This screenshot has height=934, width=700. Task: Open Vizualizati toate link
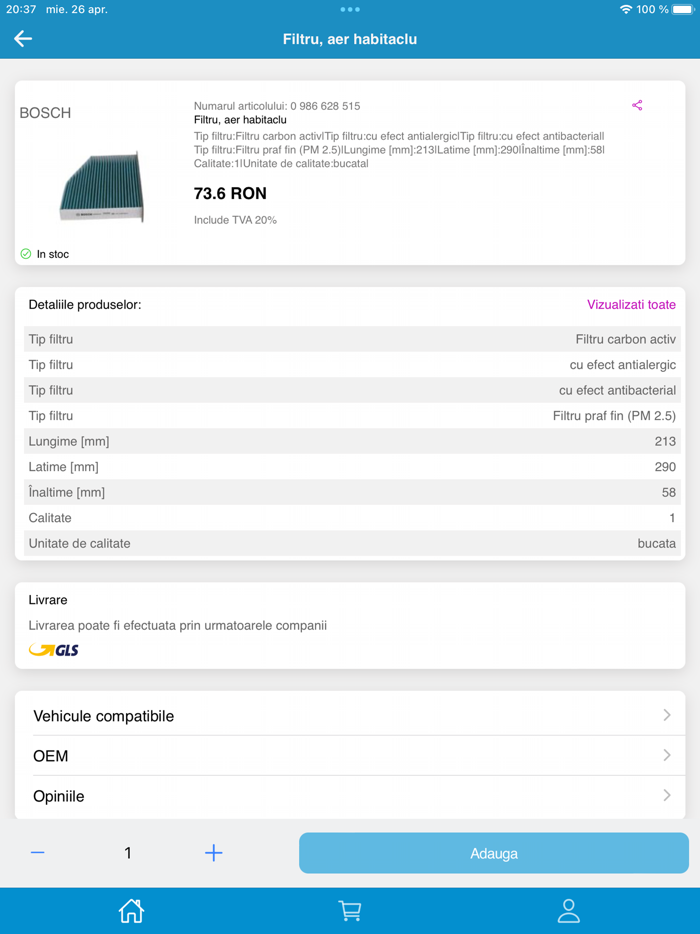631,305
